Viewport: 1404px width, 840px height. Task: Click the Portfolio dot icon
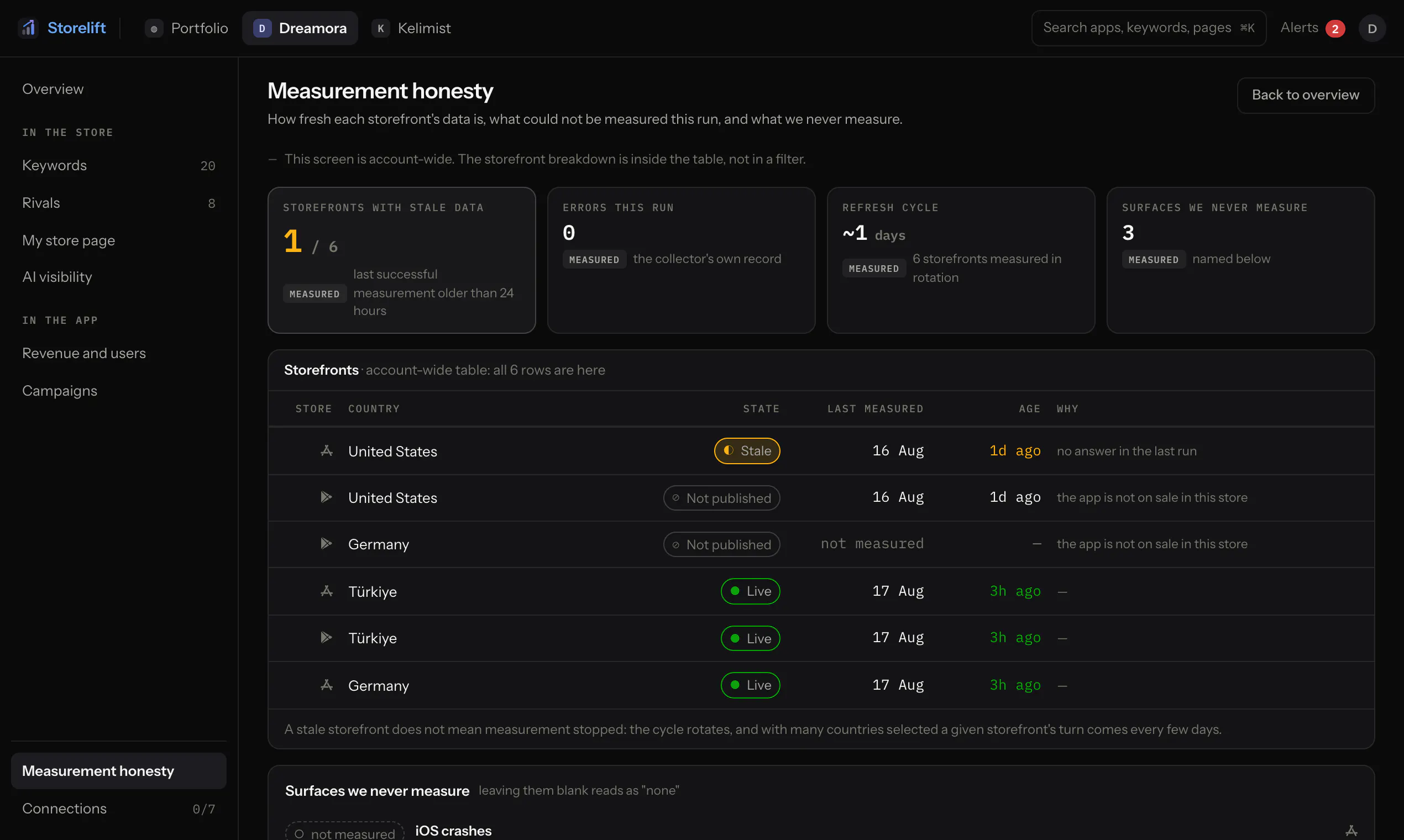click(154, 28)
